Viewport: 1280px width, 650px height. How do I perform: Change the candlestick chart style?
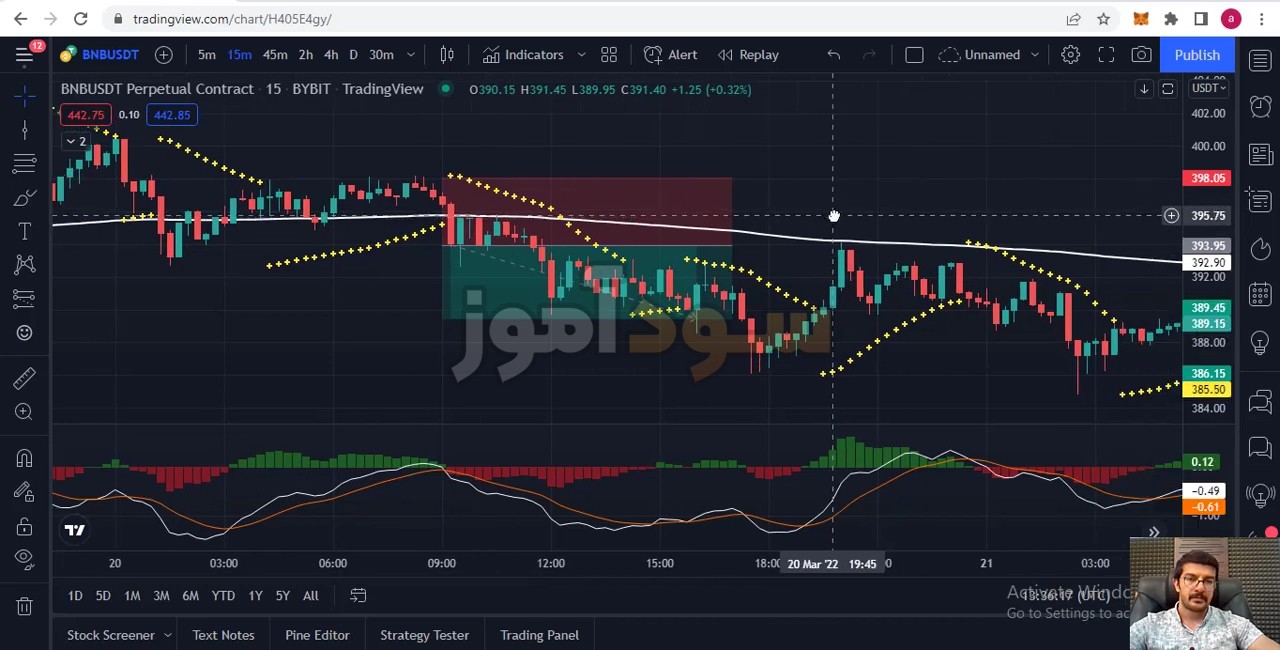click(x=447, y=55)
